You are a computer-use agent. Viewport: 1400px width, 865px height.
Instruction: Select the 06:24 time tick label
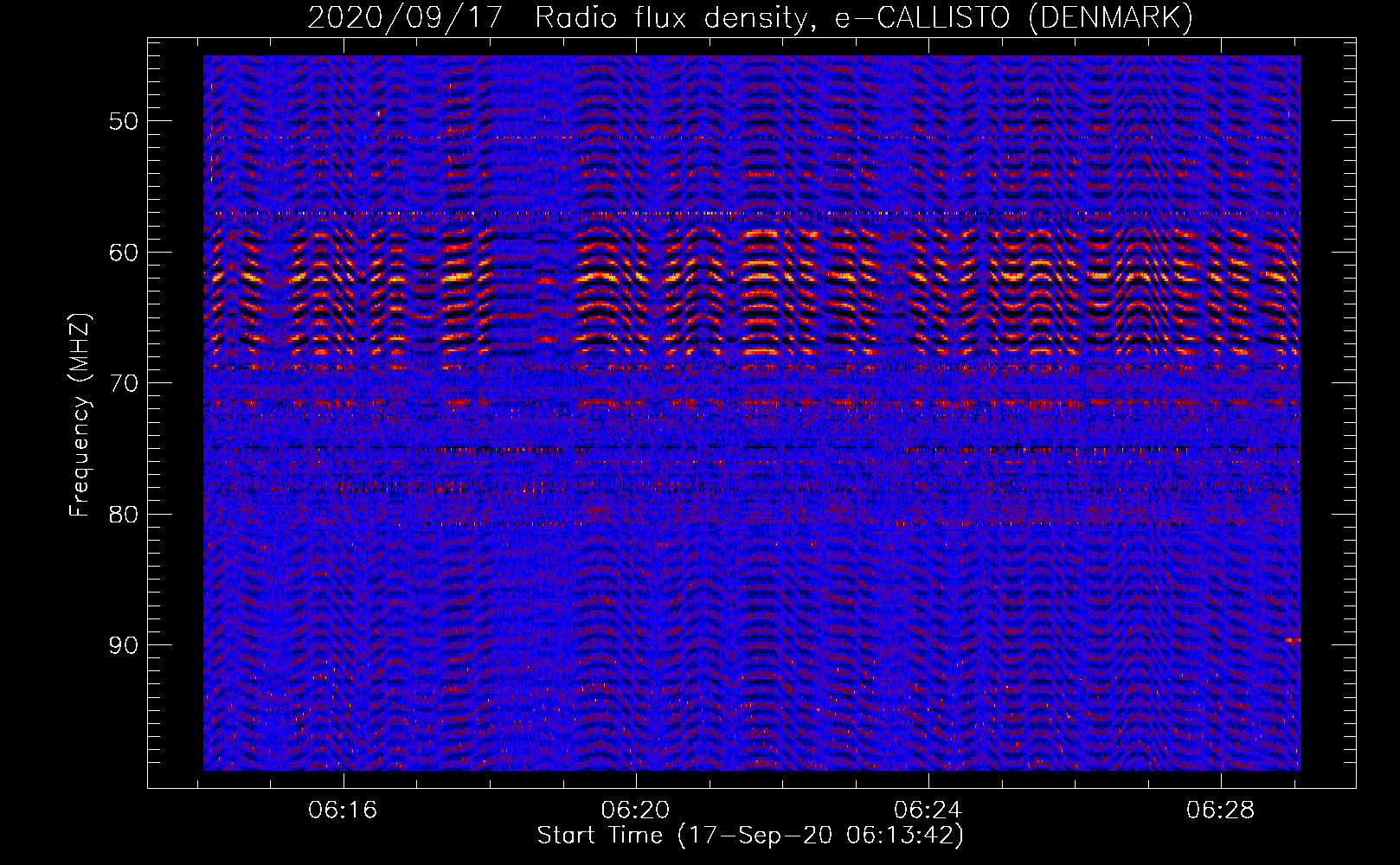pos(928,811)
